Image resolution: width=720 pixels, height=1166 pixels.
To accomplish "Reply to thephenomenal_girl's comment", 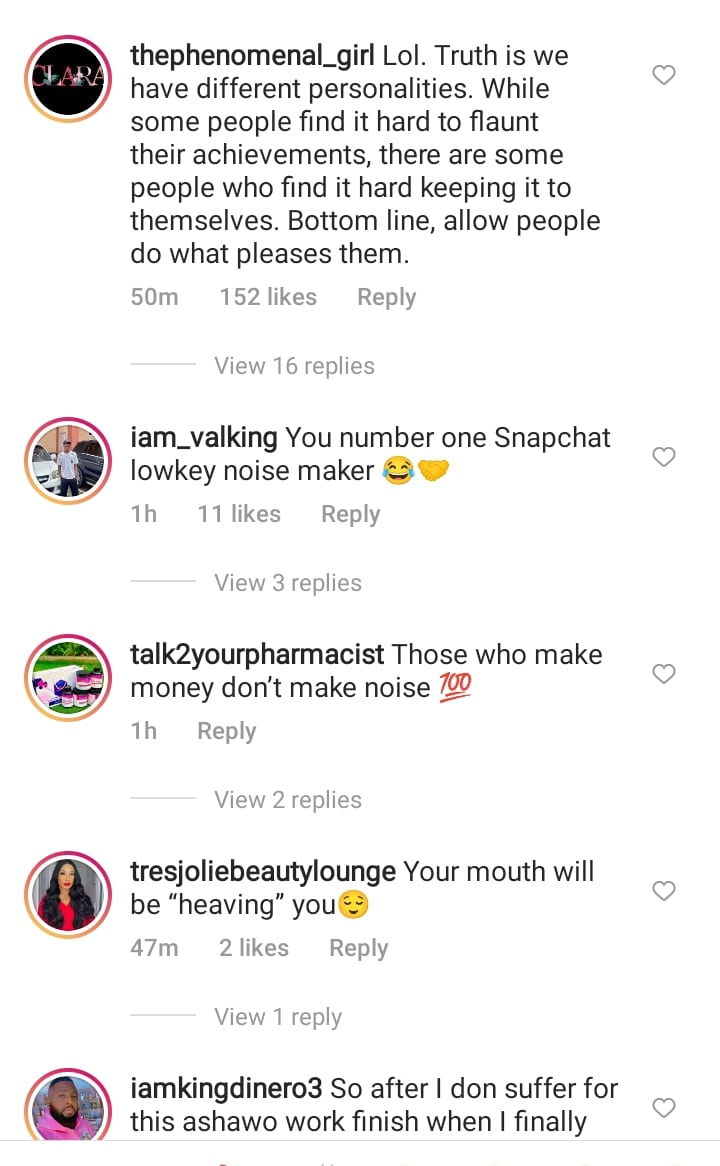I will click(x=386, y=297).
